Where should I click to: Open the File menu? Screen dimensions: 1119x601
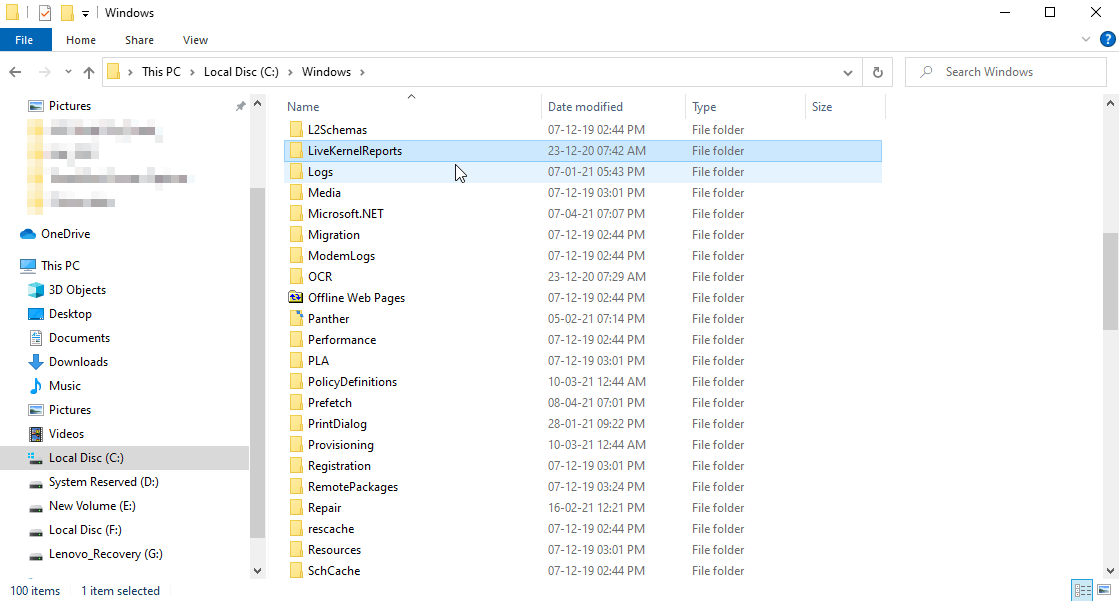click(25, 39)
